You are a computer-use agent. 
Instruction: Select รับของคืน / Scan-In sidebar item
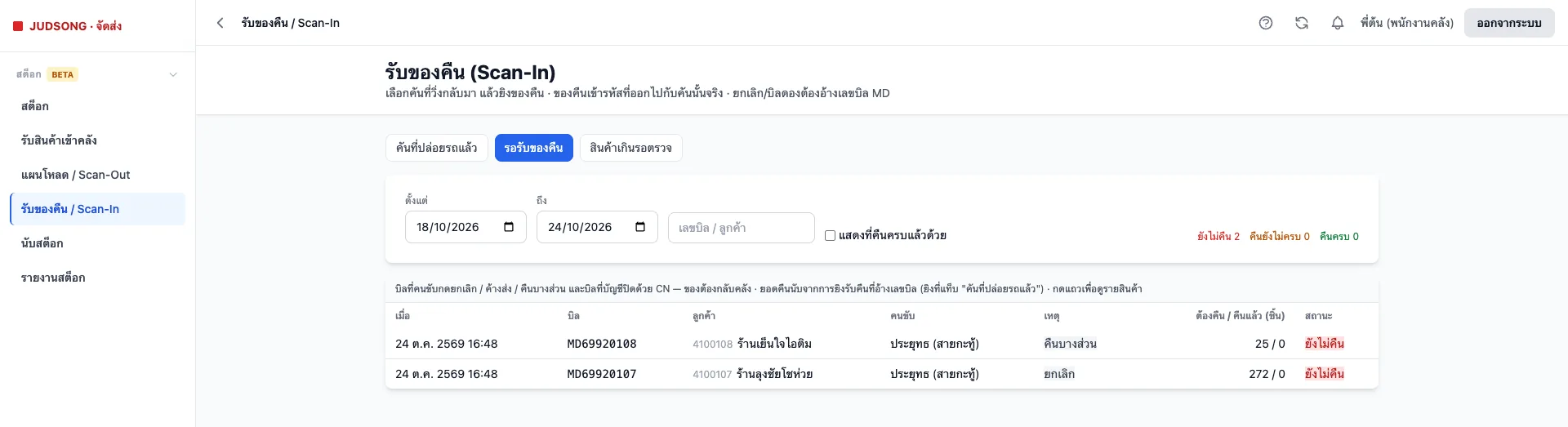coord(97,209)
